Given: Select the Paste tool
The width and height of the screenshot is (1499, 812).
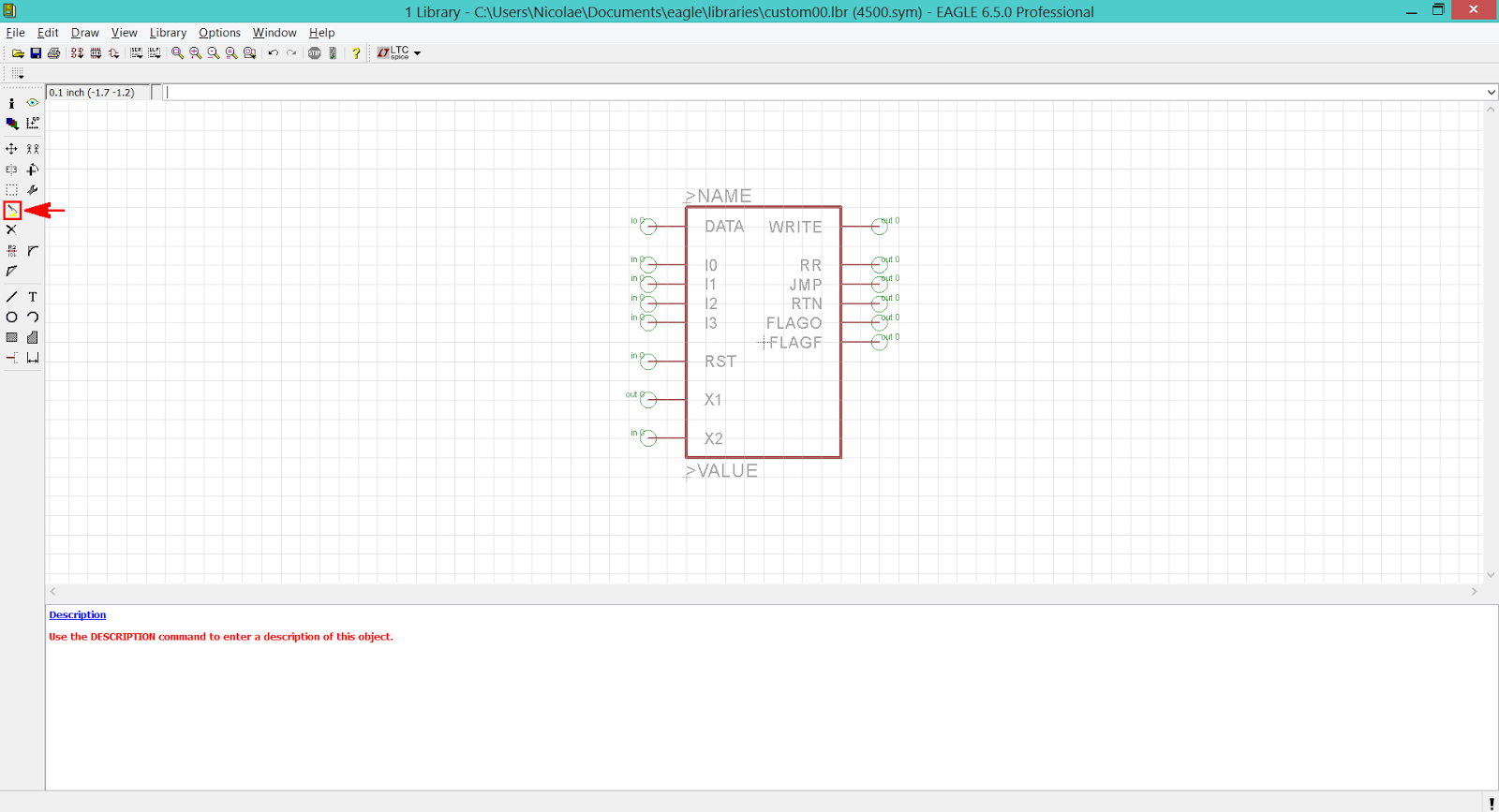Looking at the screenshot, I should 12,211.
